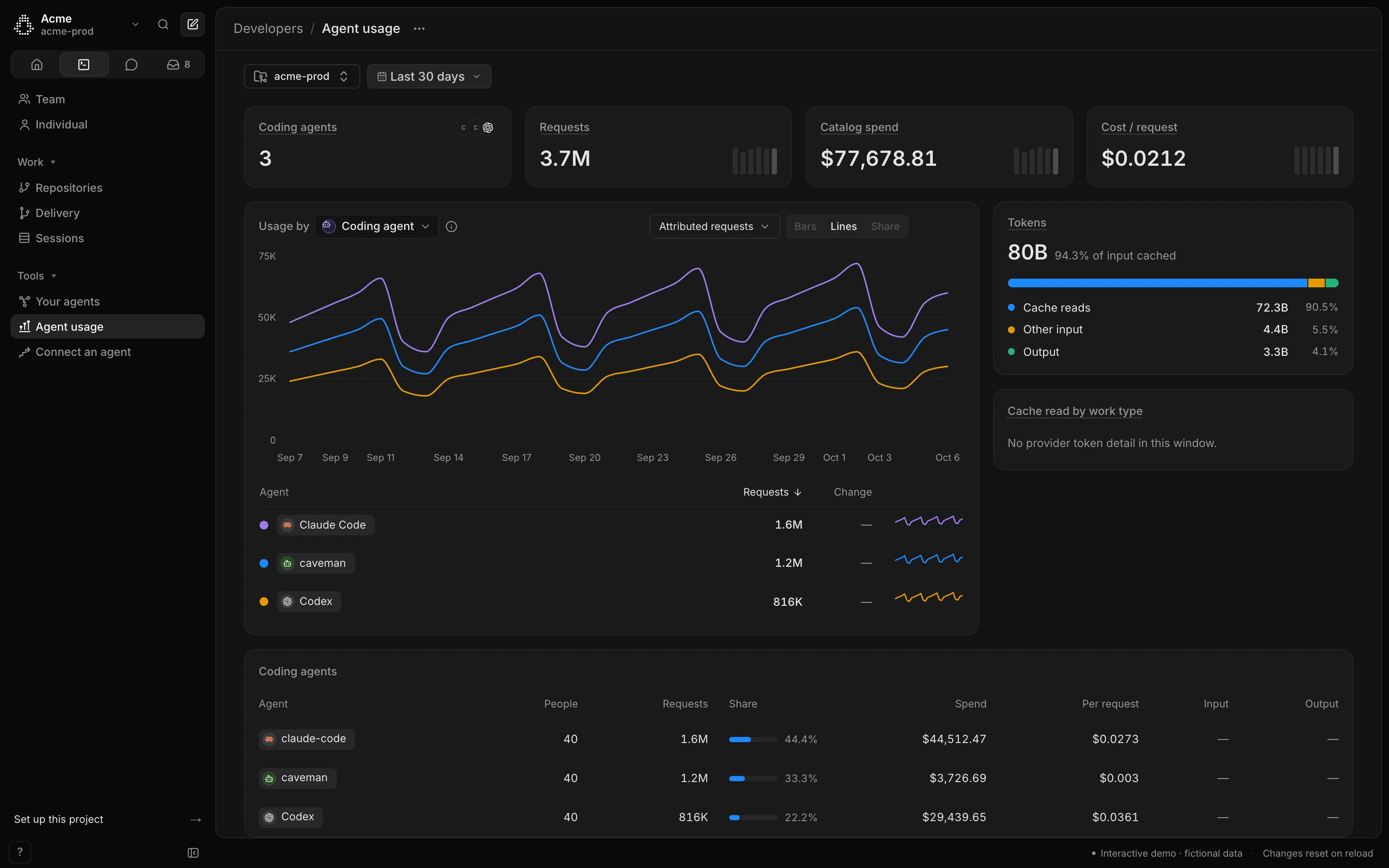
Task: Click the Acme logo icon
Action: (x=23, y=25)
